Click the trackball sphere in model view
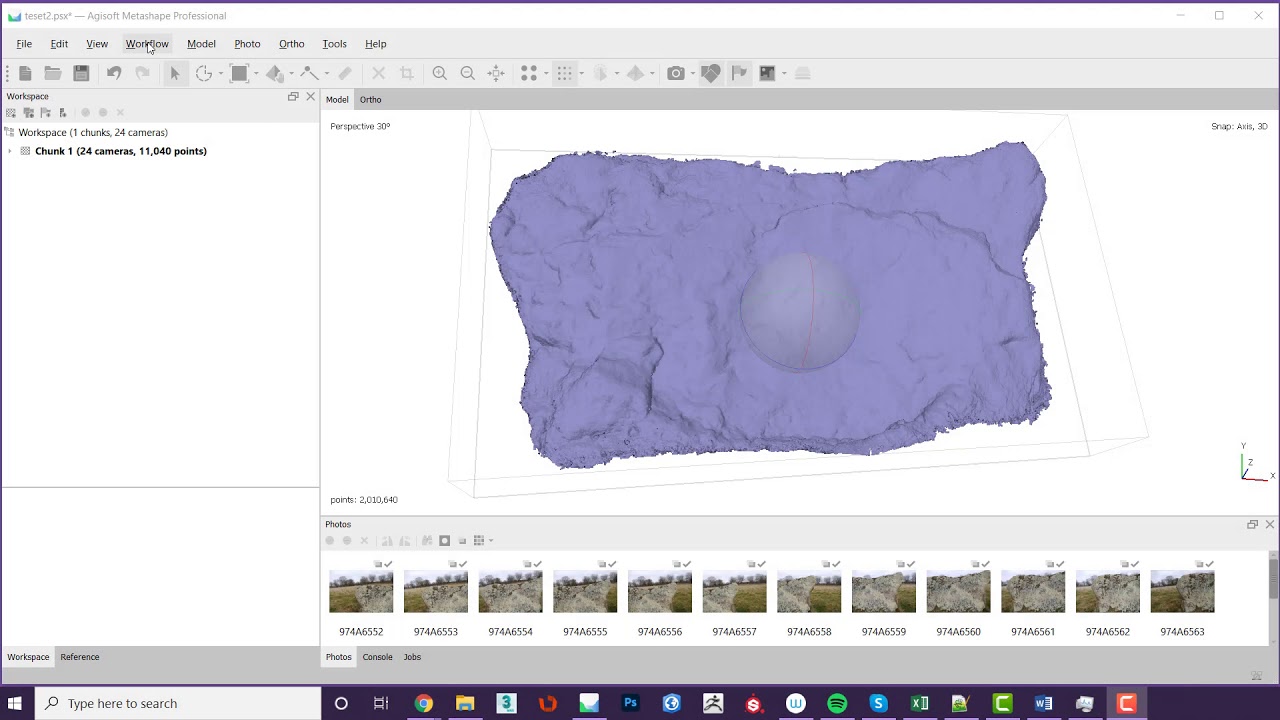 pos(800,311)
